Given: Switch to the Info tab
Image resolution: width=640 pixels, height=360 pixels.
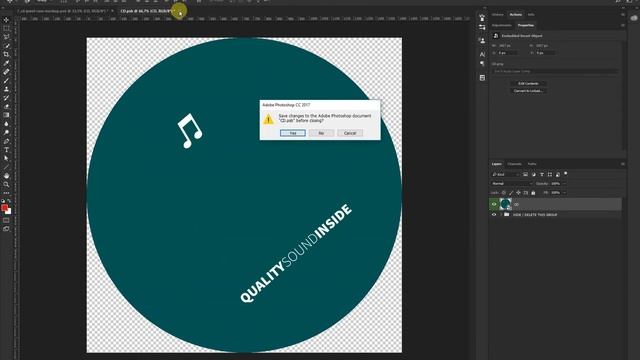Looking at the screenshot, I should (531, 15).
